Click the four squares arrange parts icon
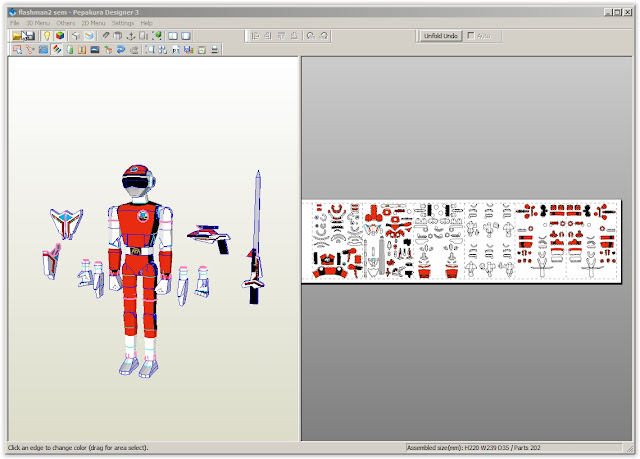Image resolution: width=640 pixels, height=459 pixels. point(163,50)
